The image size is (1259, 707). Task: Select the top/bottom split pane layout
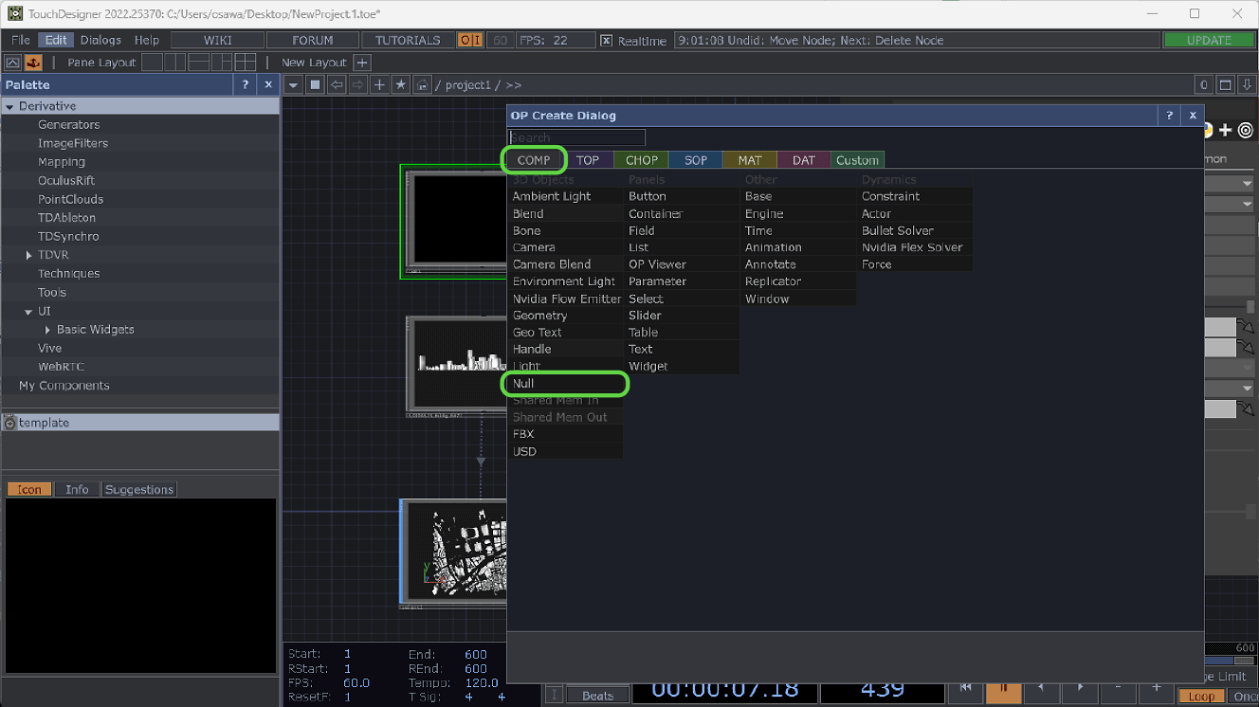coord(198,62)
